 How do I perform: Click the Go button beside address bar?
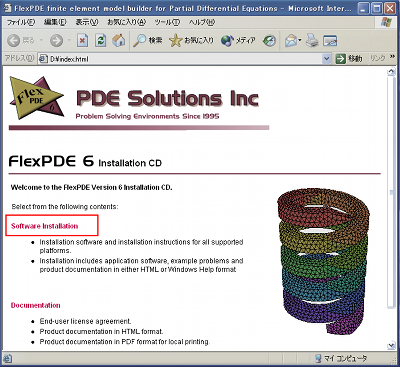pos(349,59)
